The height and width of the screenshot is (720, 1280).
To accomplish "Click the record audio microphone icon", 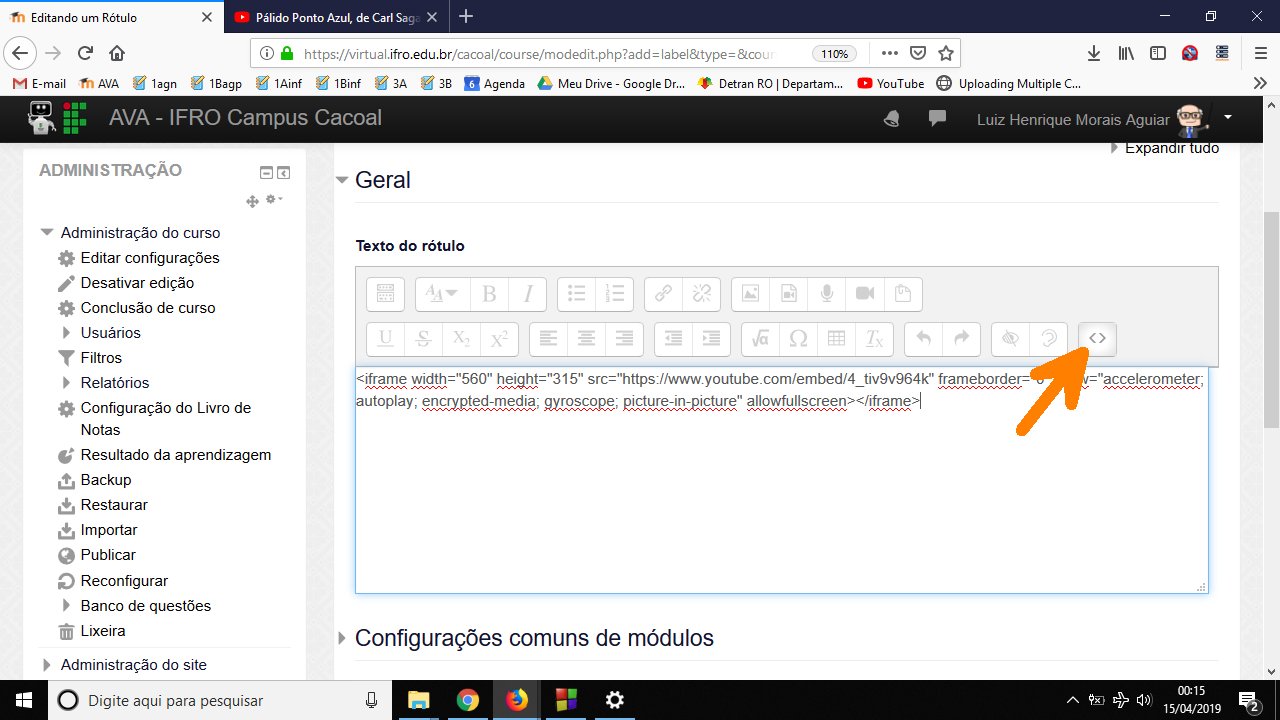I will pos(827,294).
